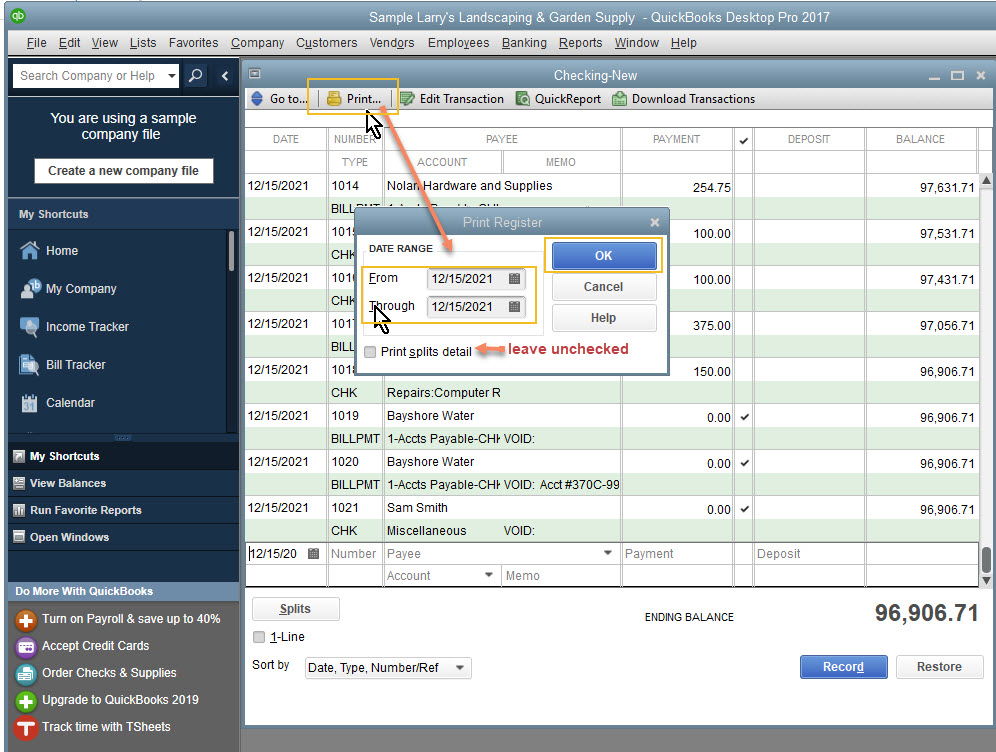Open the search scope dropdown arrow
The image size is (996, 752).
point(172,76)
